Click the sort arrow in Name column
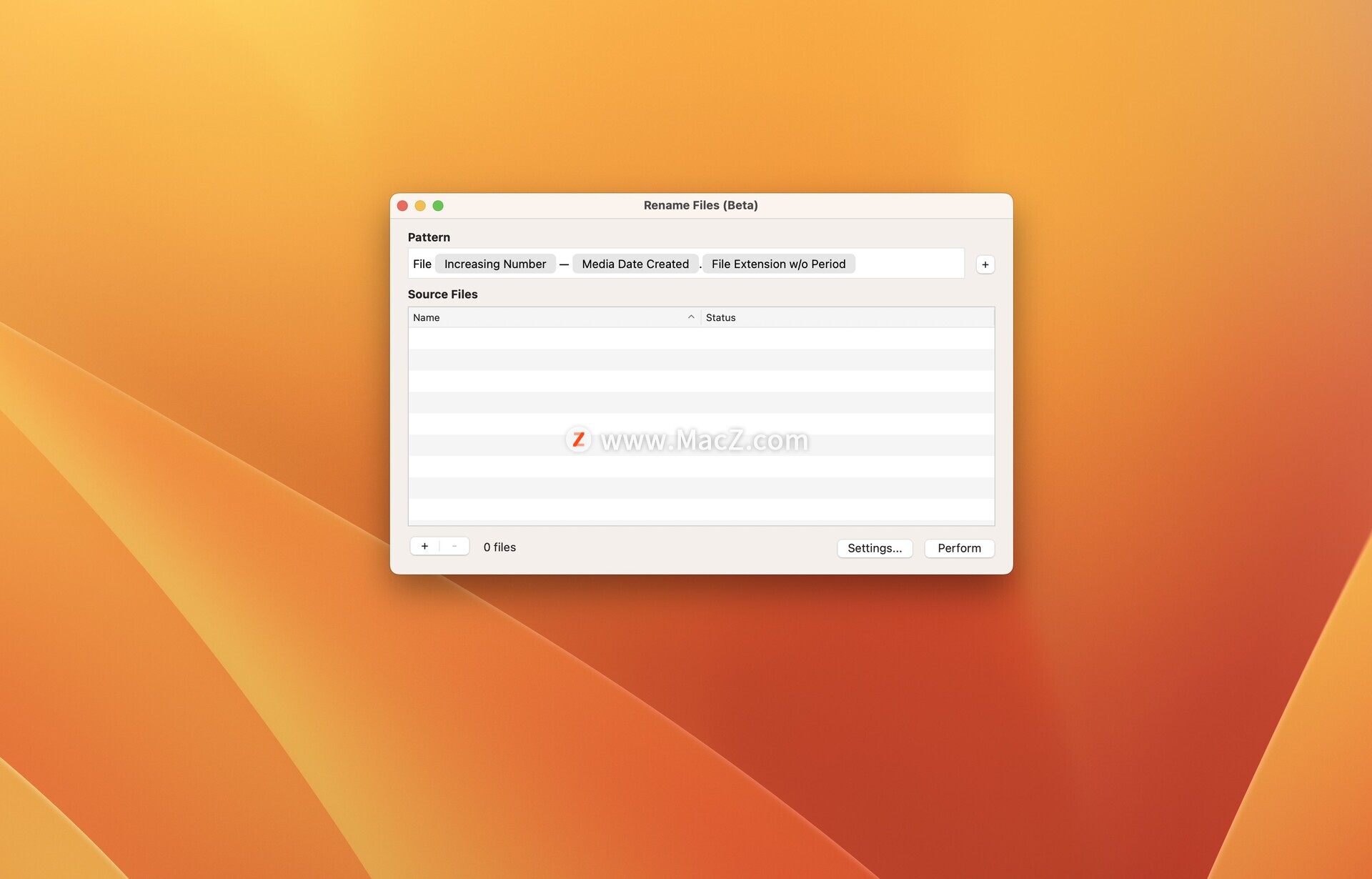This screenshot has width=1372, height=879. click(690, 317)
